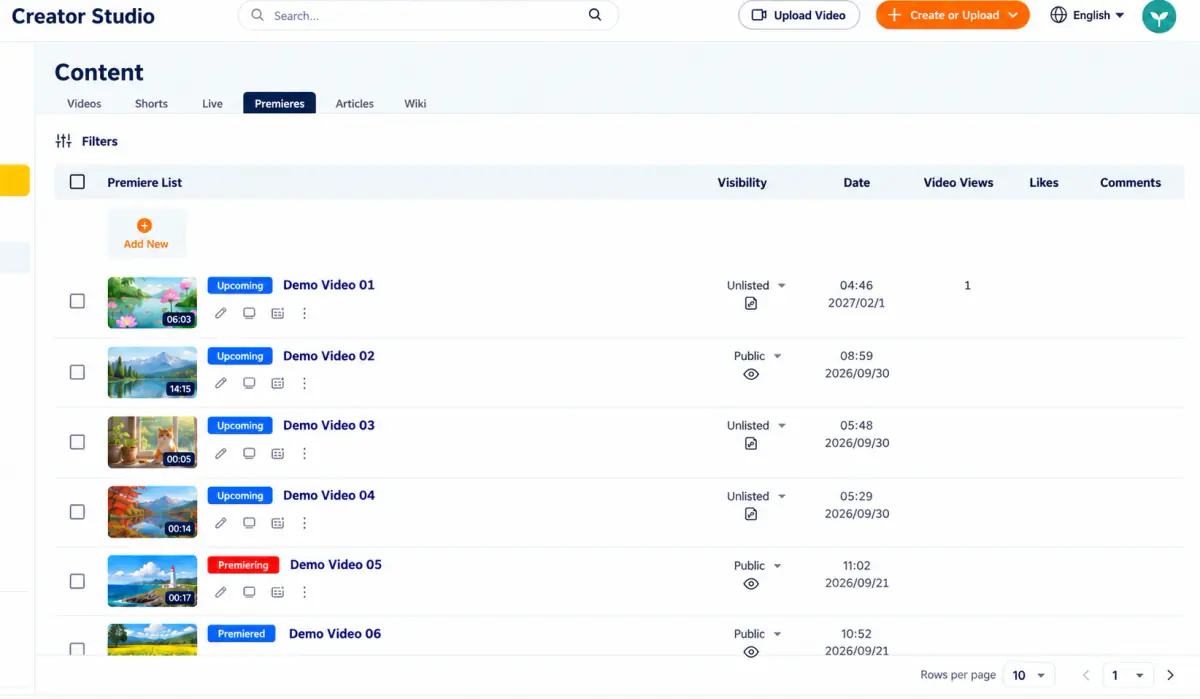Click the unlisted link icon for Demo Video 01
The height and width of the screenshot is (699, 1200).
tap(751, 303)
